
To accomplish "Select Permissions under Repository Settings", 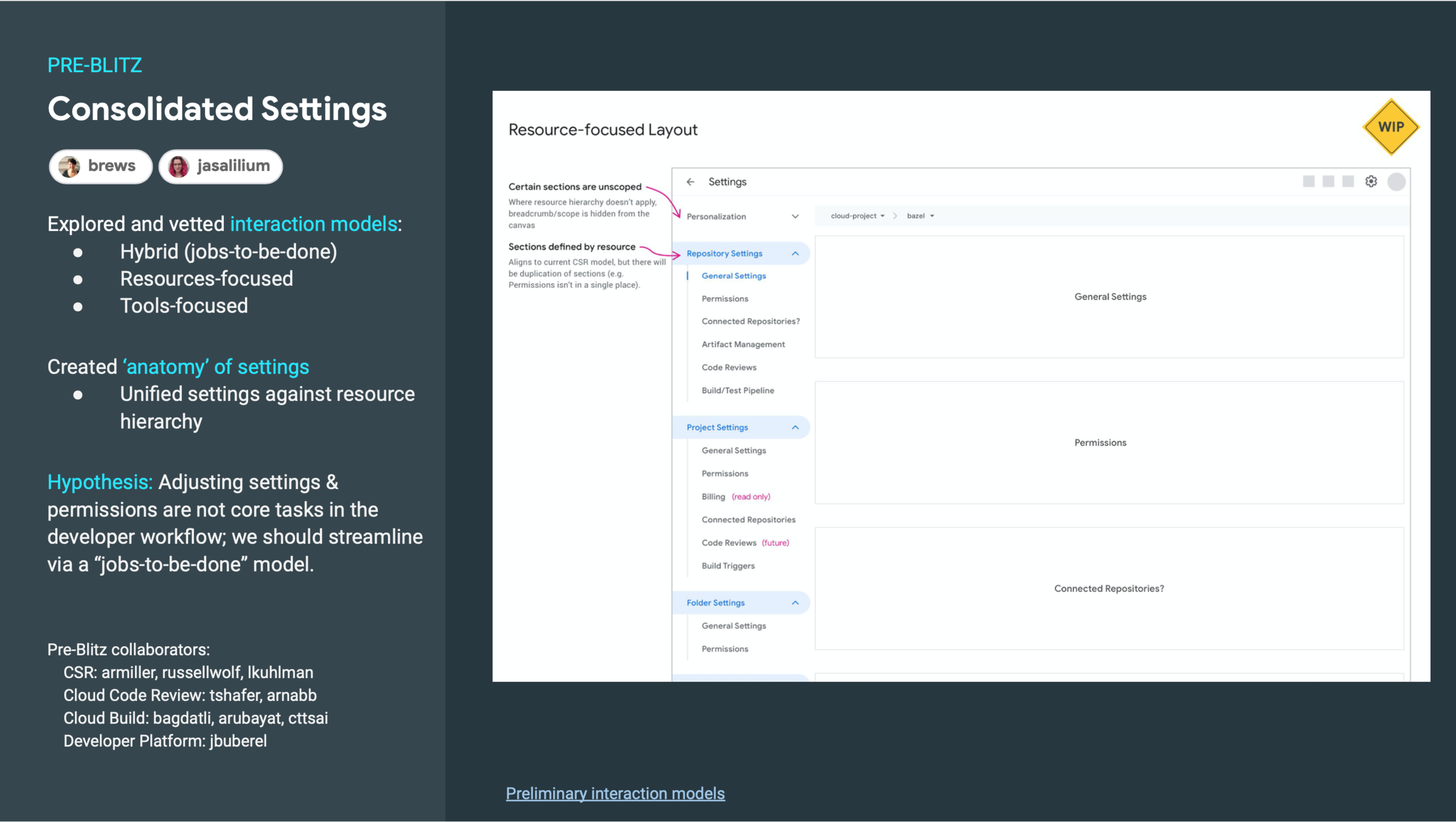I will pos(724,298).
